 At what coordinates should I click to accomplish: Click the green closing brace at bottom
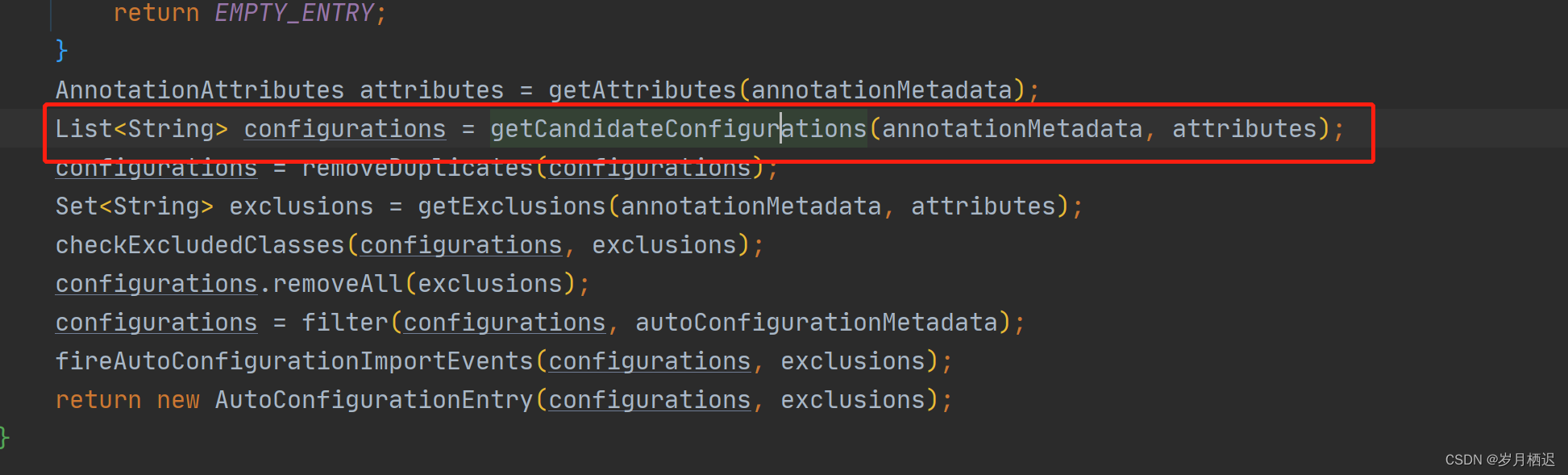click(4, 438)
